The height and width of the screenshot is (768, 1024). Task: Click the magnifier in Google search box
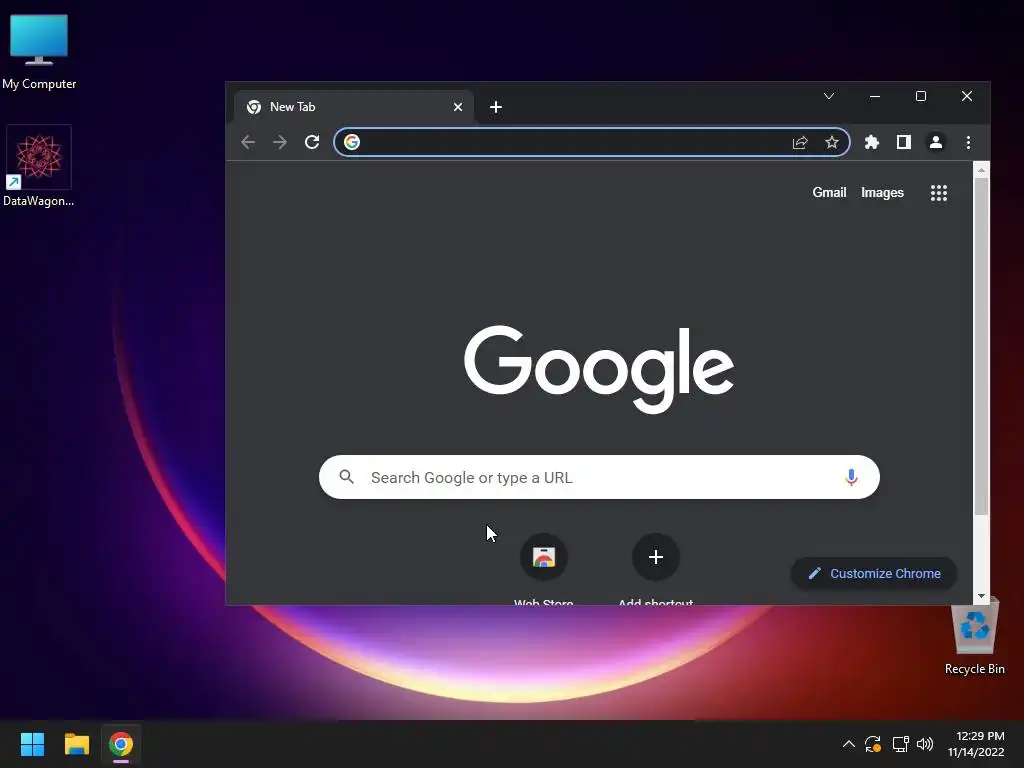coord(347,477)
